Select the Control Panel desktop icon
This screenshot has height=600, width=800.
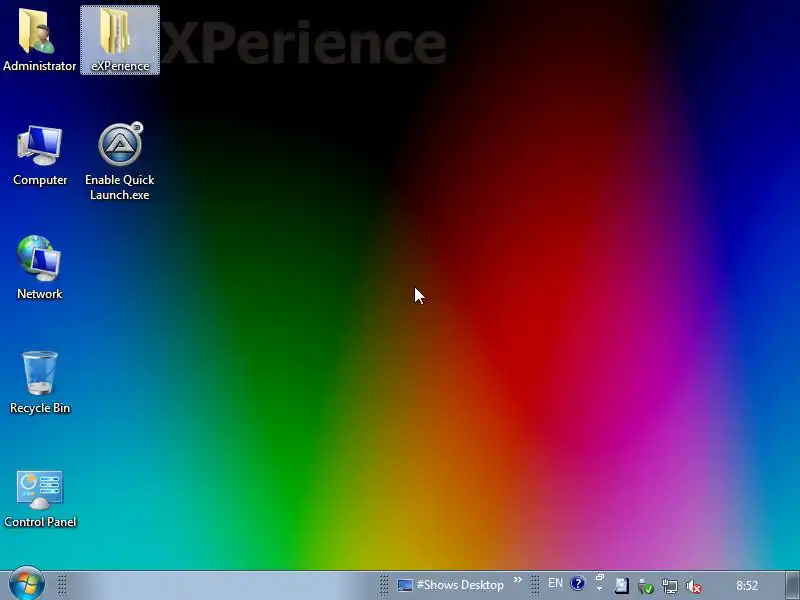click(x=40, y=499)
